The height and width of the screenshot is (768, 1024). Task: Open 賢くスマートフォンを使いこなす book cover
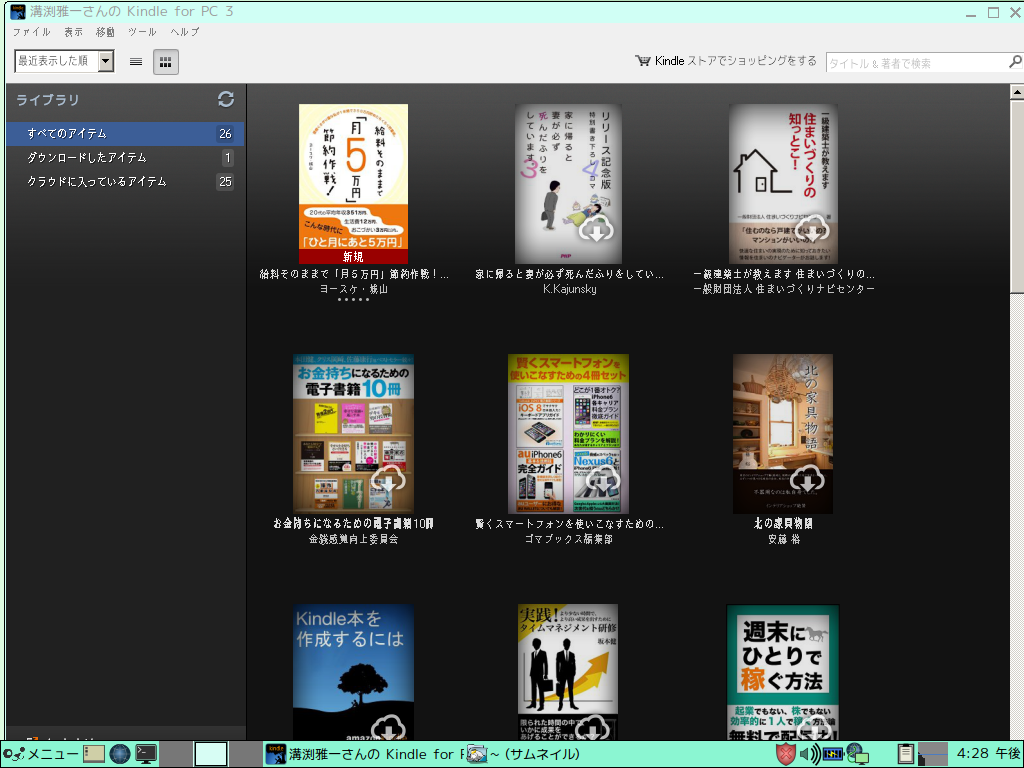568,434
